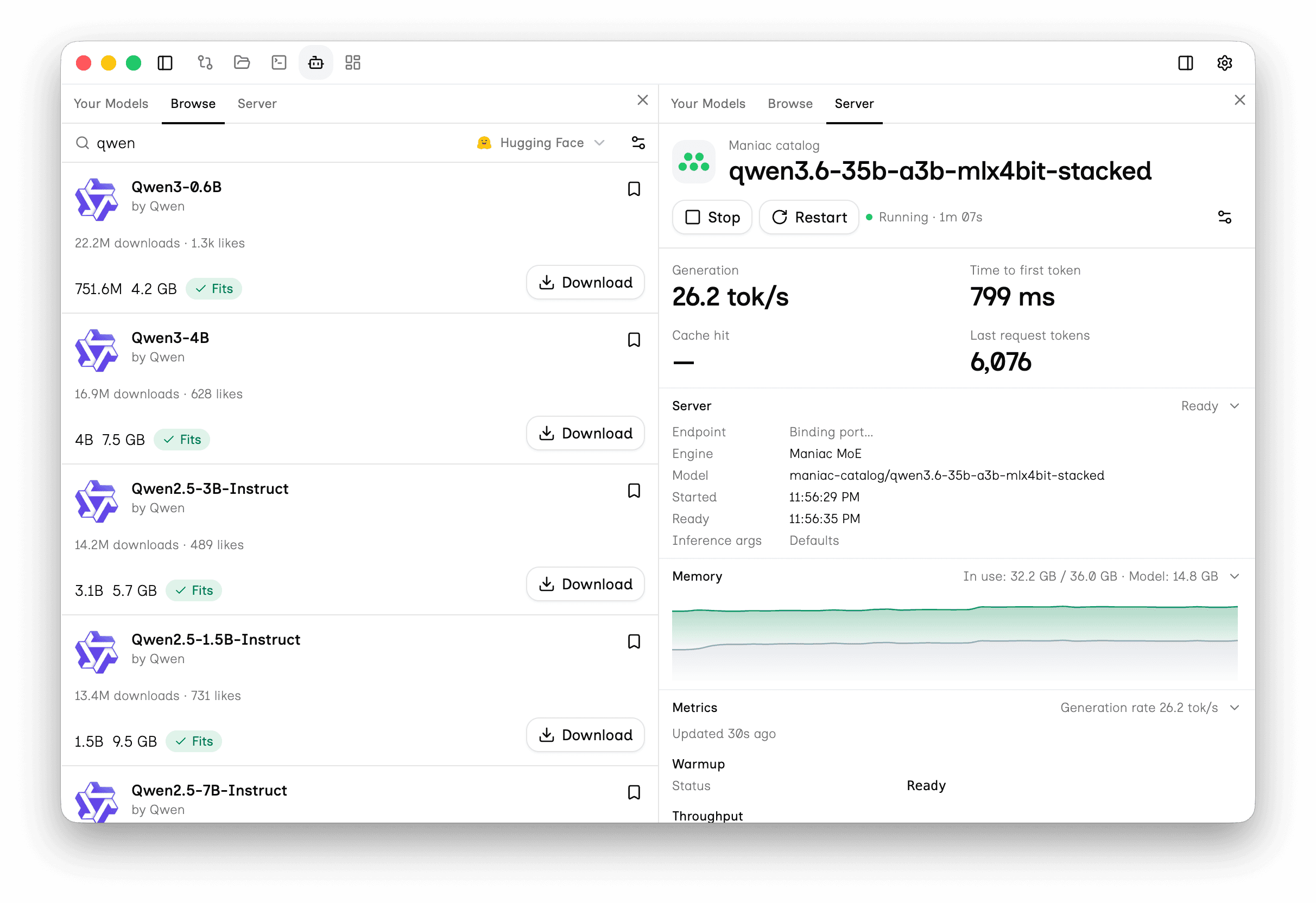Open search filter sliders icon
Screen dimensions: 1316x903
(x=638, y=143)
